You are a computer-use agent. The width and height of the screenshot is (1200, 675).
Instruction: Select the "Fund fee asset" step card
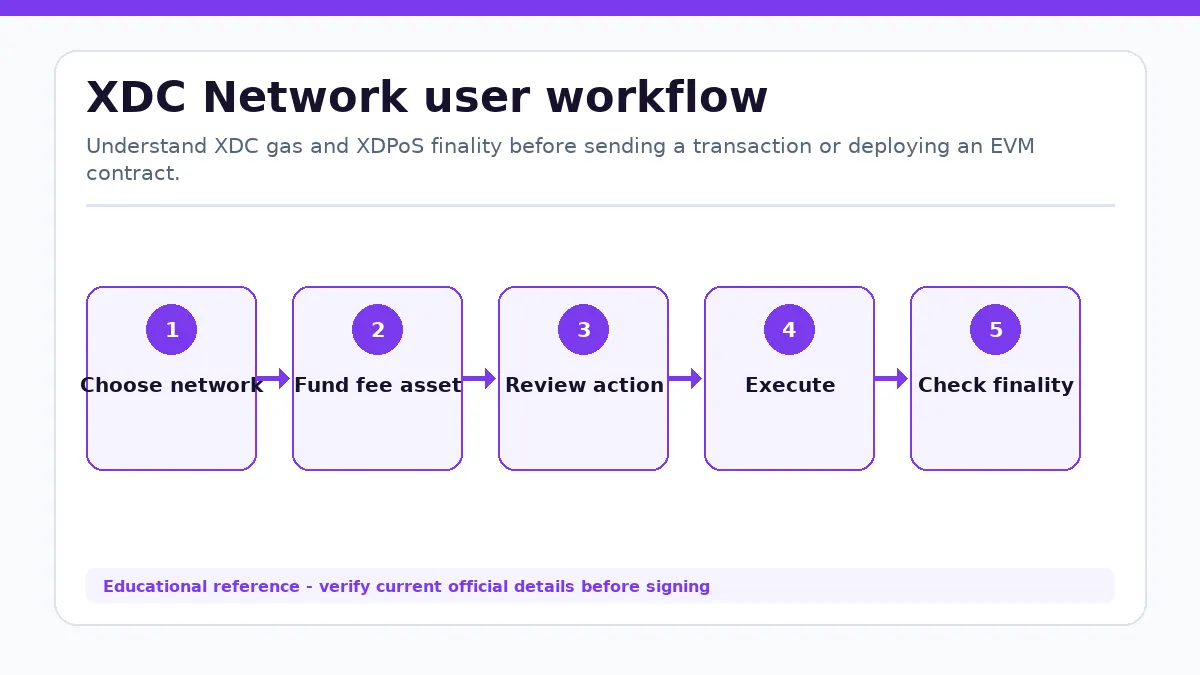[x=378, y=378]
